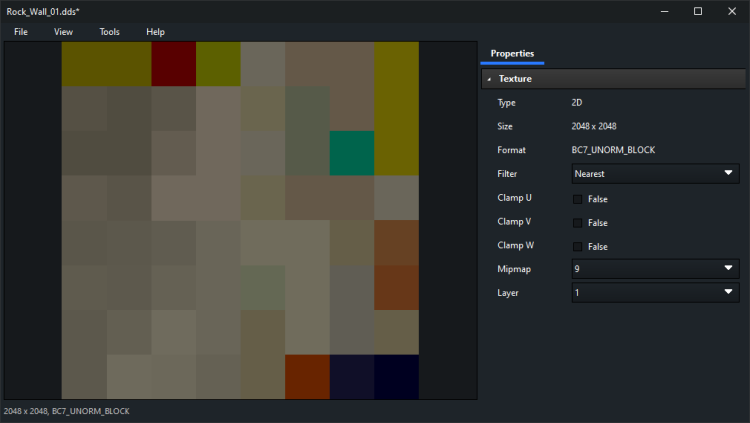Open the View menu

(x=63, y=32)
